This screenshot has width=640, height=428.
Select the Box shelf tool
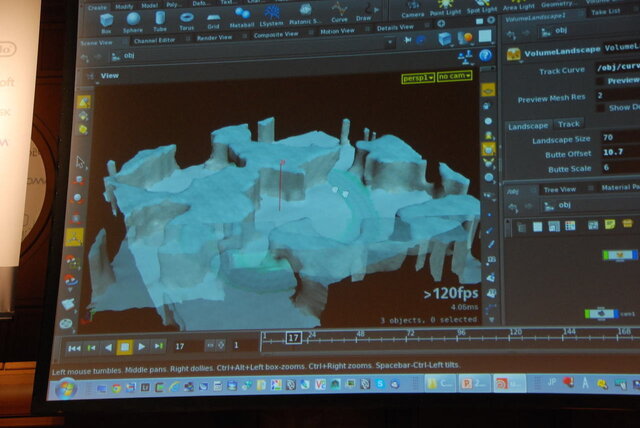(107, 23)
